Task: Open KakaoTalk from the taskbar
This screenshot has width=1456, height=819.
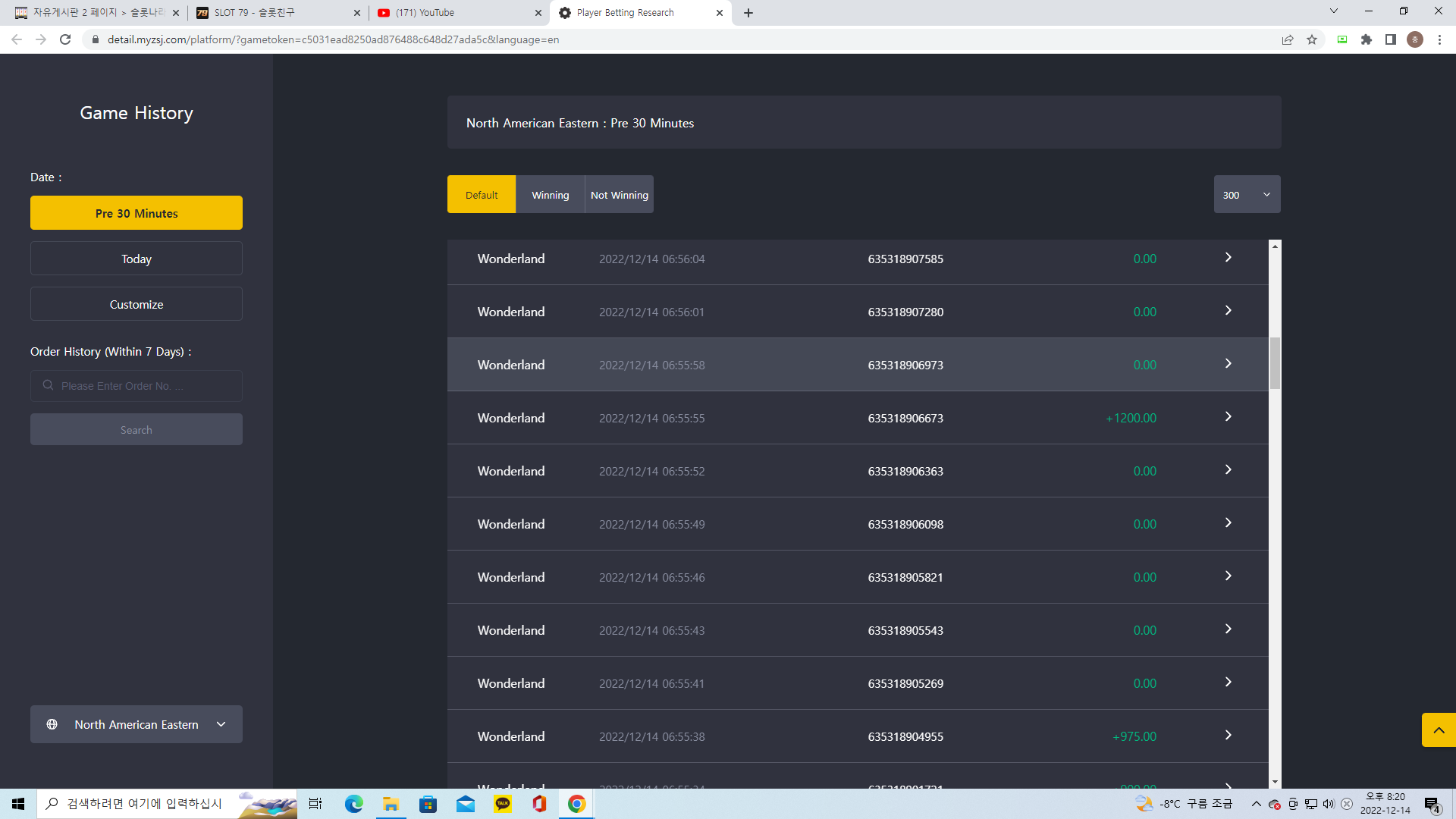Action: click(503, 804)
